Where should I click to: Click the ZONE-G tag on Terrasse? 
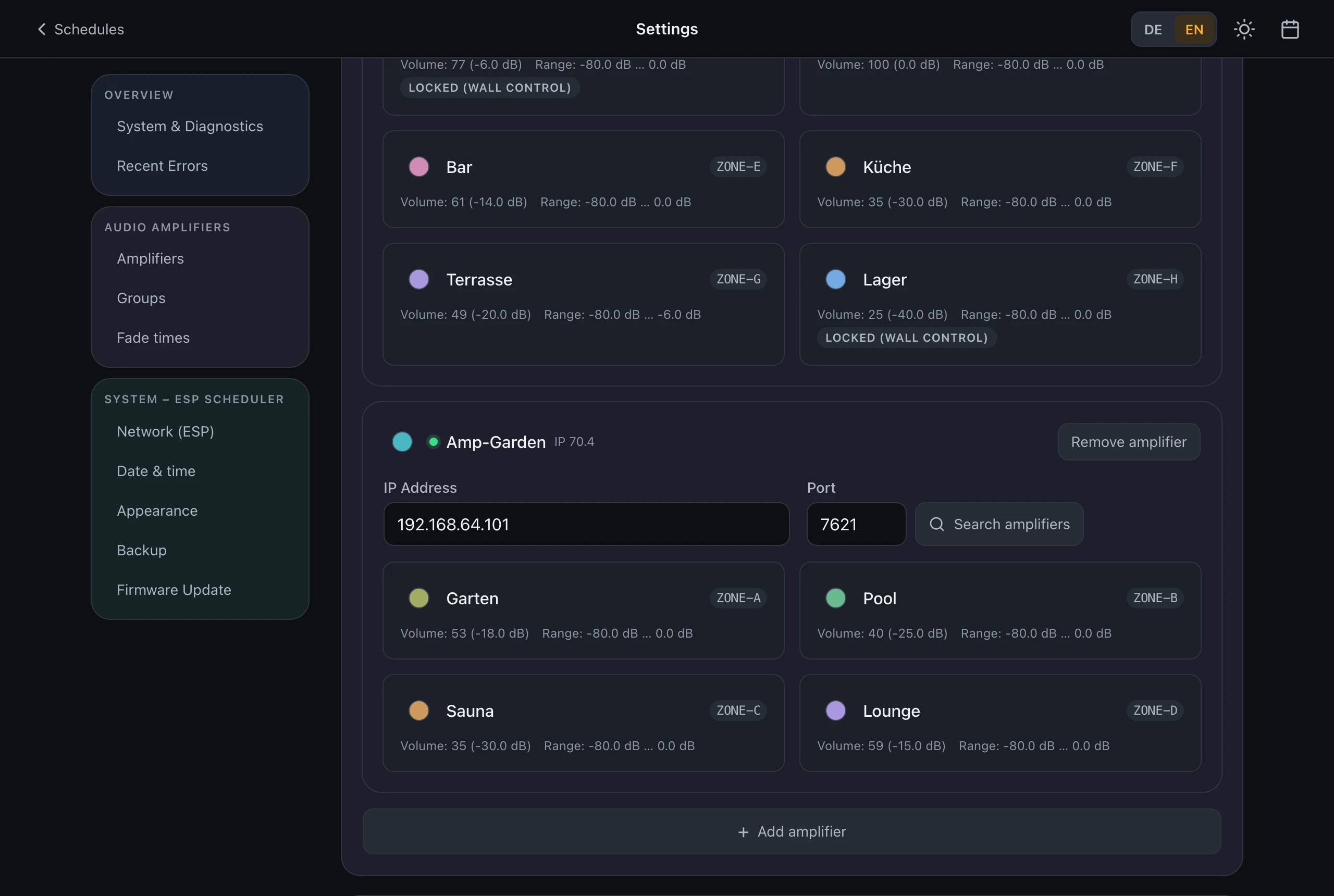tap(738, 279)
